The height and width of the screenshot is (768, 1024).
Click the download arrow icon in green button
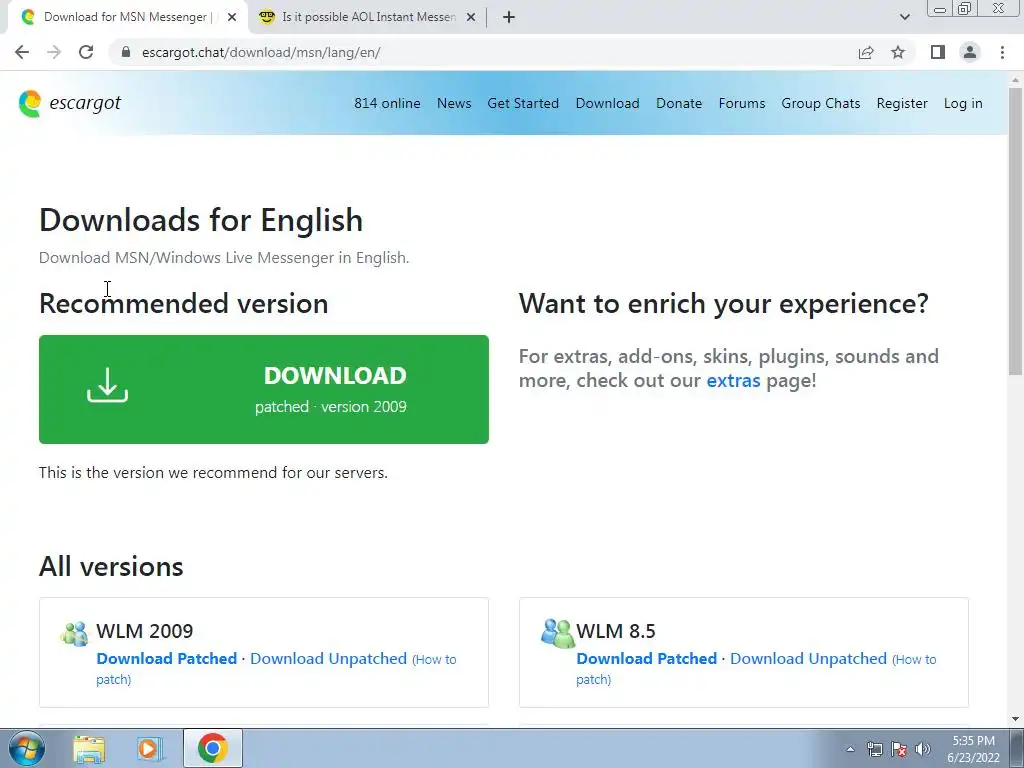point(107,385)
